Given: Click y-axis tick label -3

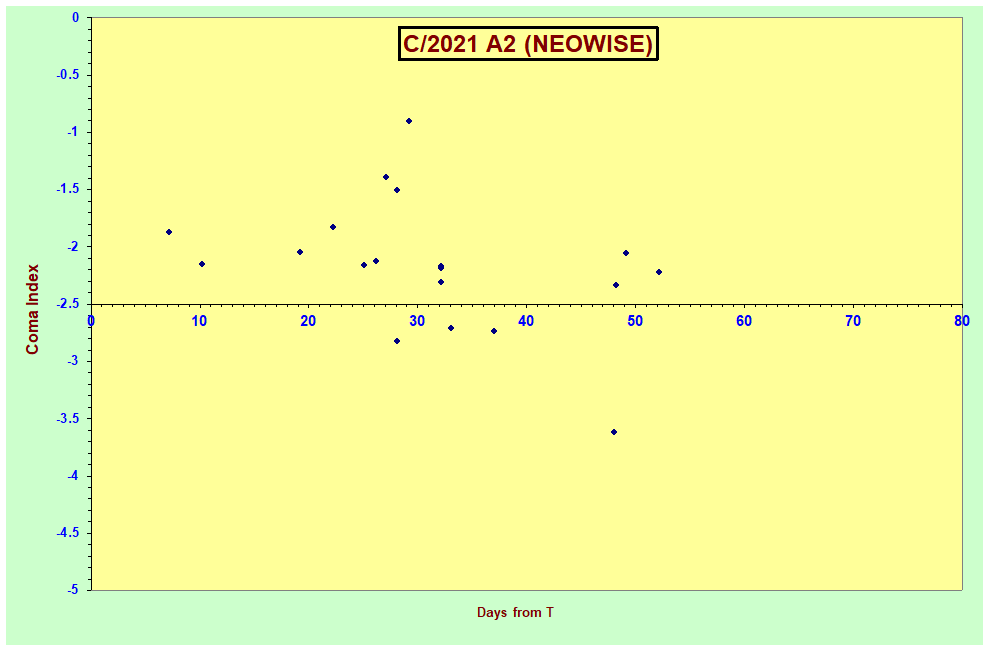Looking at the screenshot, I should [73, 361].
